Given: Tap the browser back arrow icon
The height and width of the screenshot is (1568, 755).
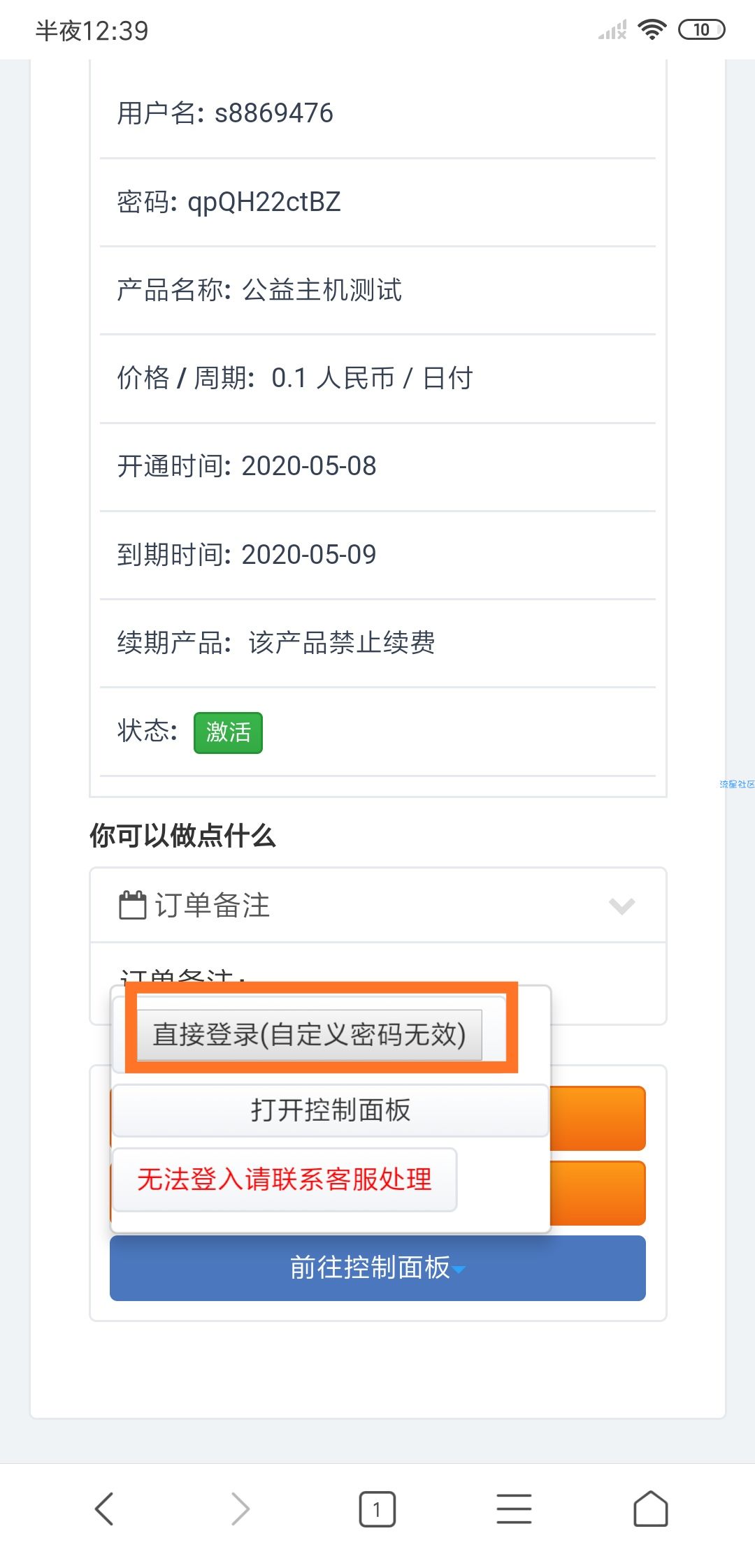Looking at the screenshot, I should [104, 1508].
